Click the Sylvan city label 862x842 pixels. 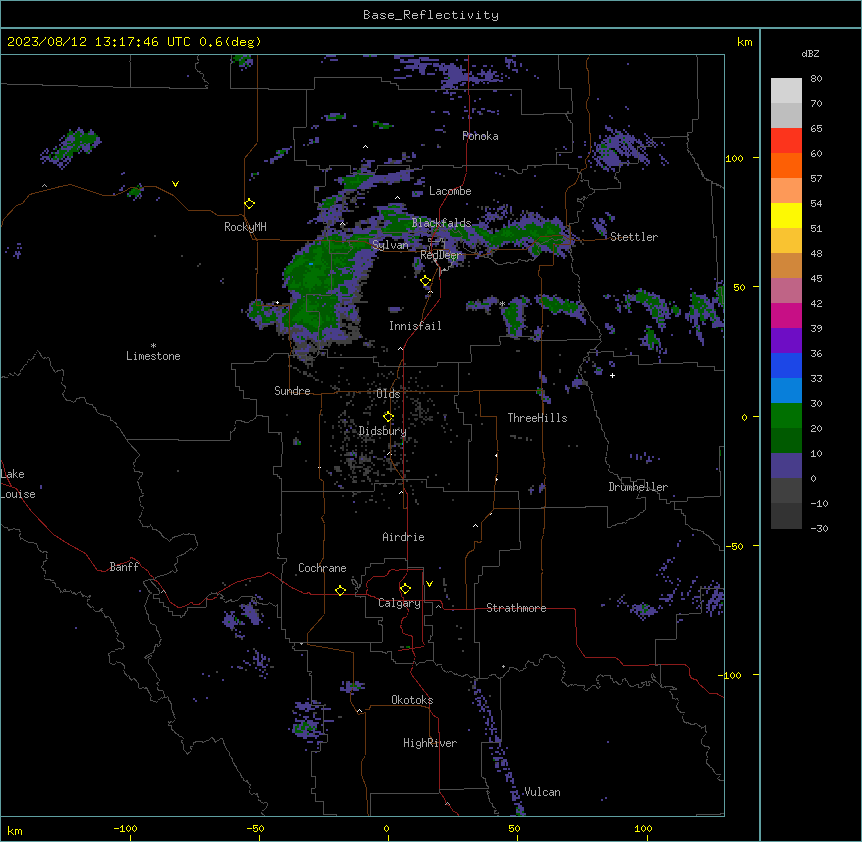click(390, 245)
